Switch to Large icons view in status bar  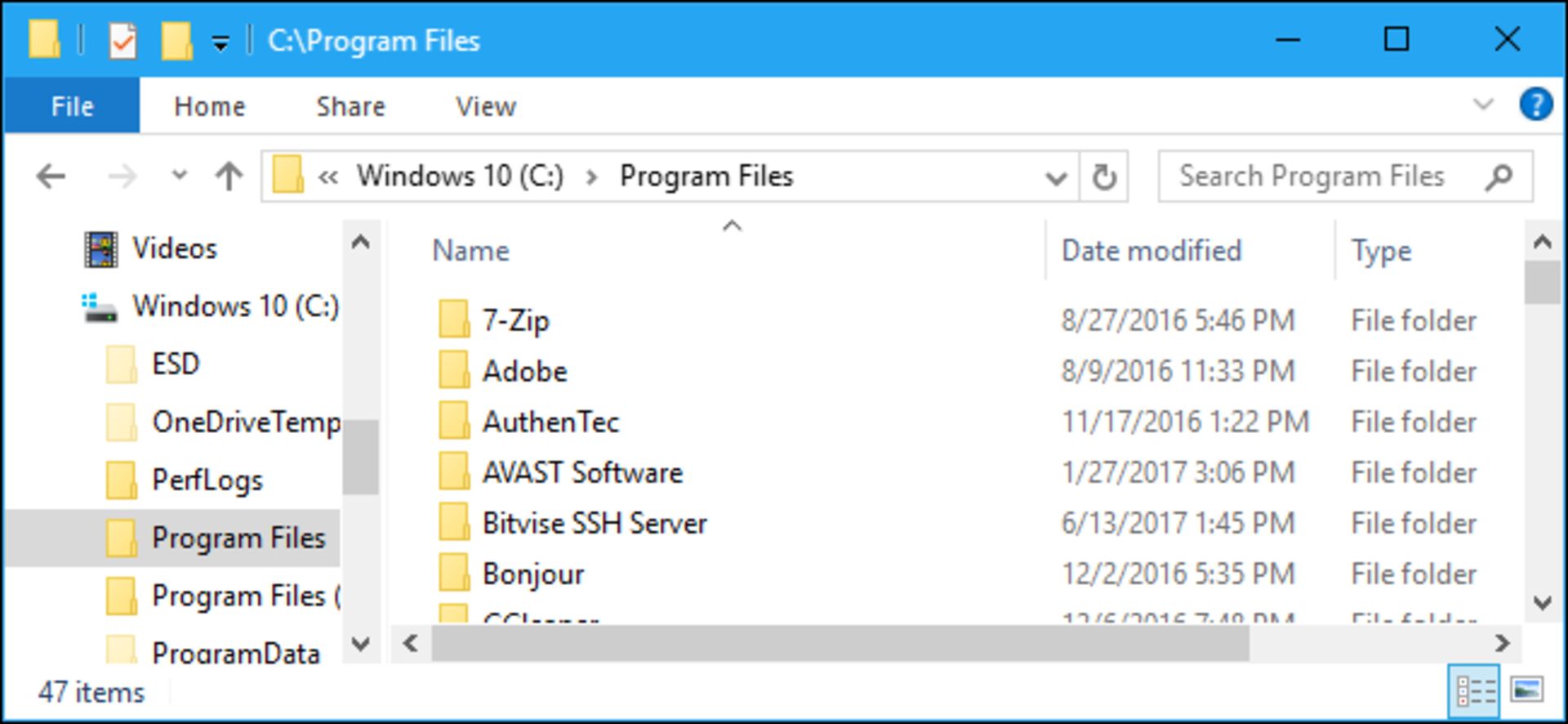pos(1526,690)
